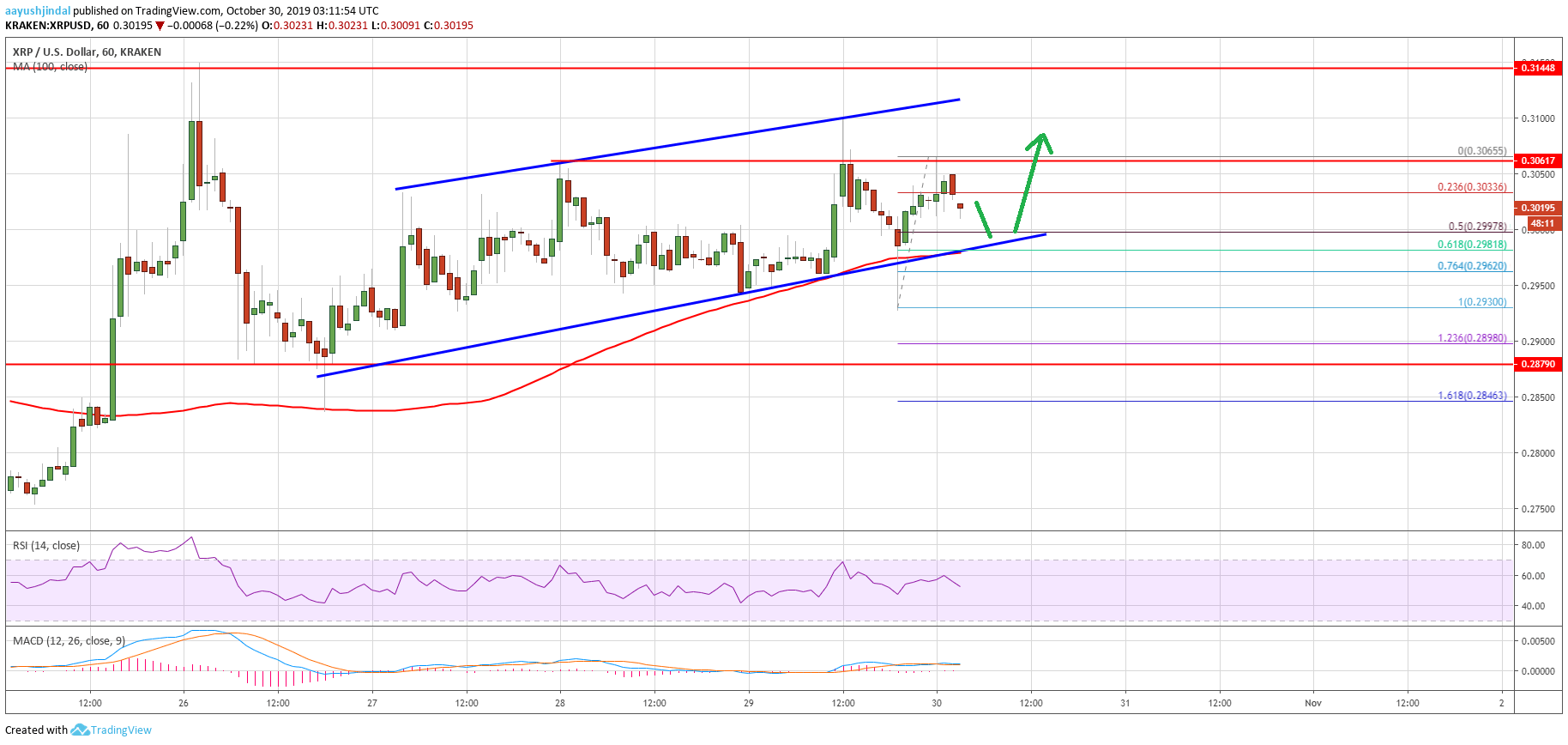The height and width of the screenshot is (745, 1568).
Task: Click the 0.30617 resistance price label
Action: pyautogui.click(x=1538, y=161)
